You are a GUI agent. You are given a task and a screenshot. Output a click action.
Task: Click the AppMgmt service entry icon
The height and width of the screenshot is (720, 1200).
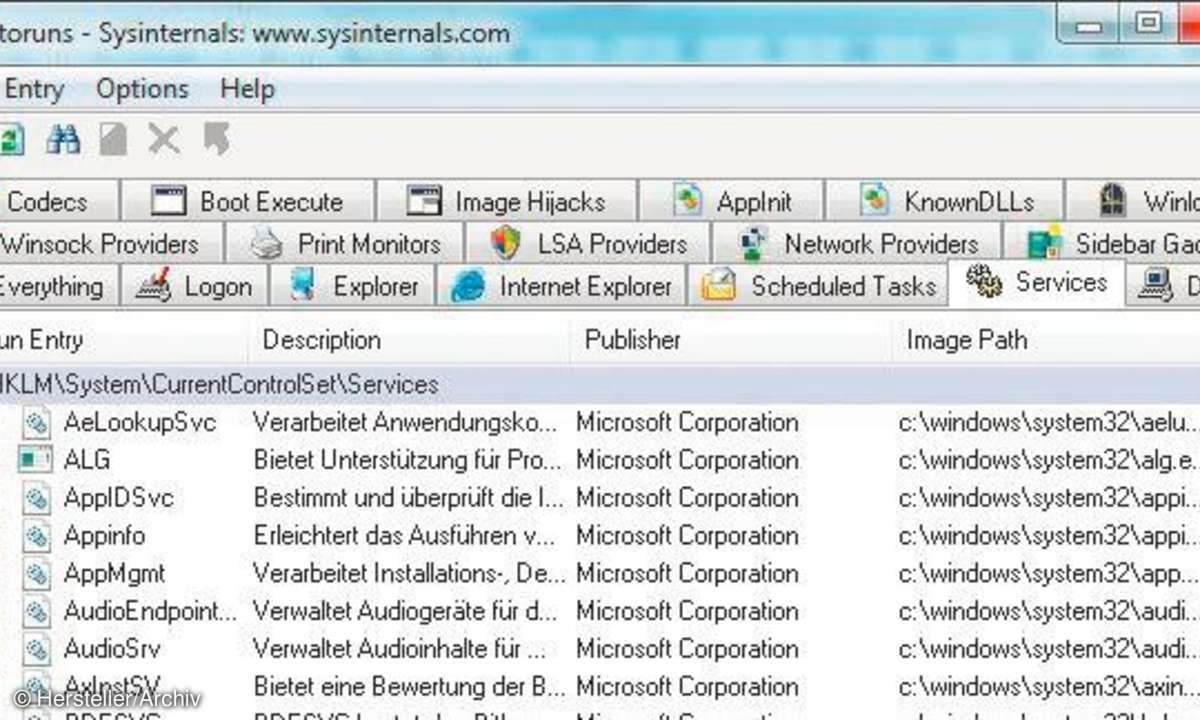click(x=37, y=574)
